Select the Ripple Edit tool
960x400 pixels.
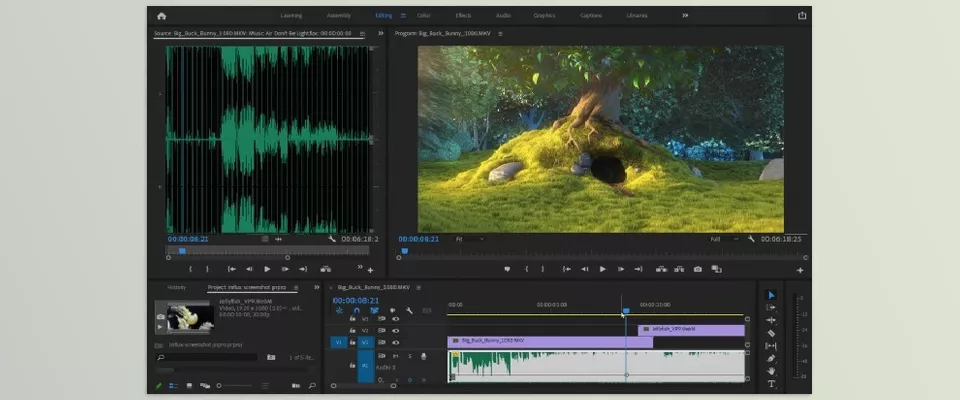point(771,320)
